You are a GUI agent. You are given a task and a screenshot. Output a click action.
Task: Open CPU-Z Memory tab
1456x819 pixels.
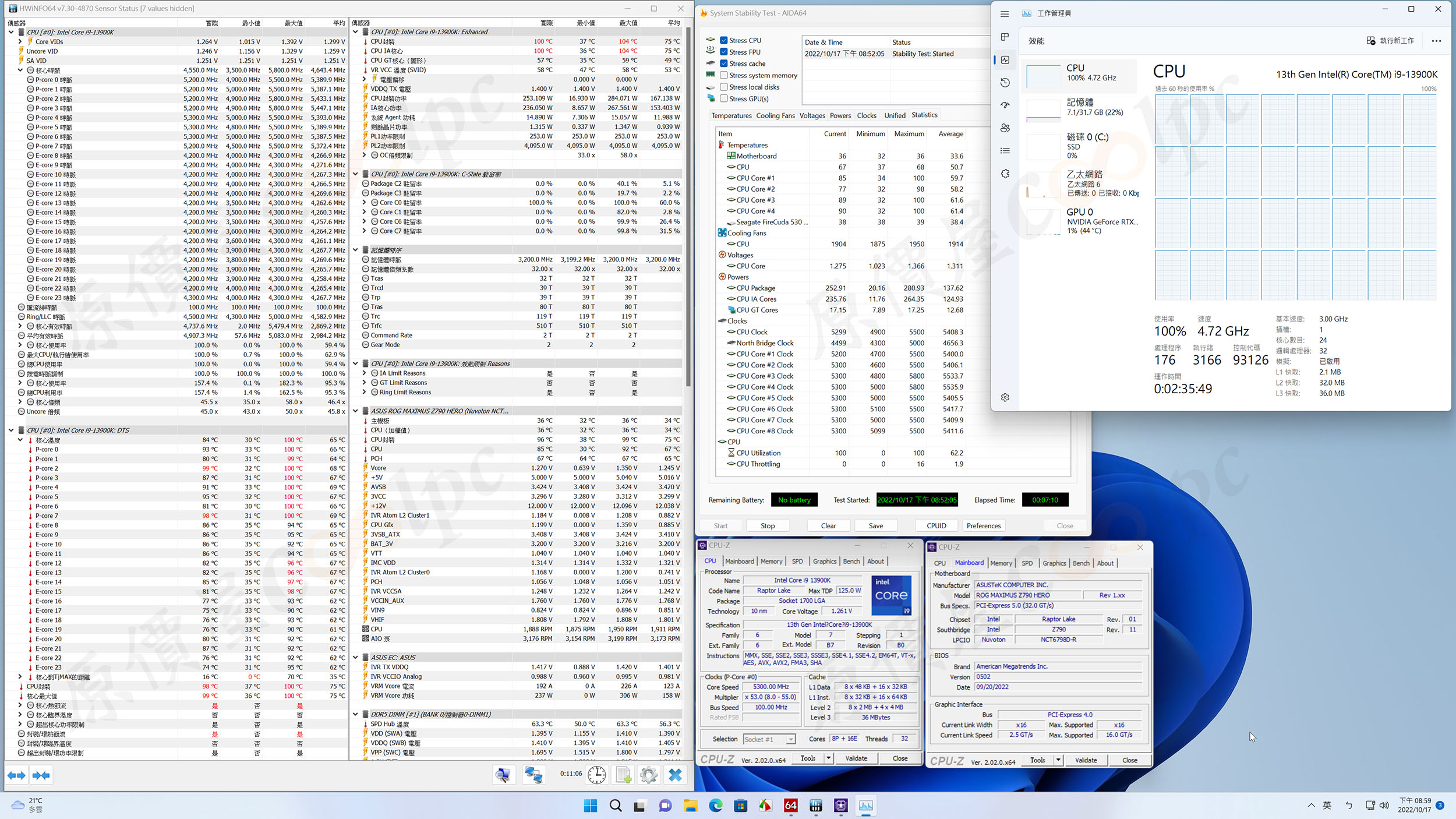771,562
